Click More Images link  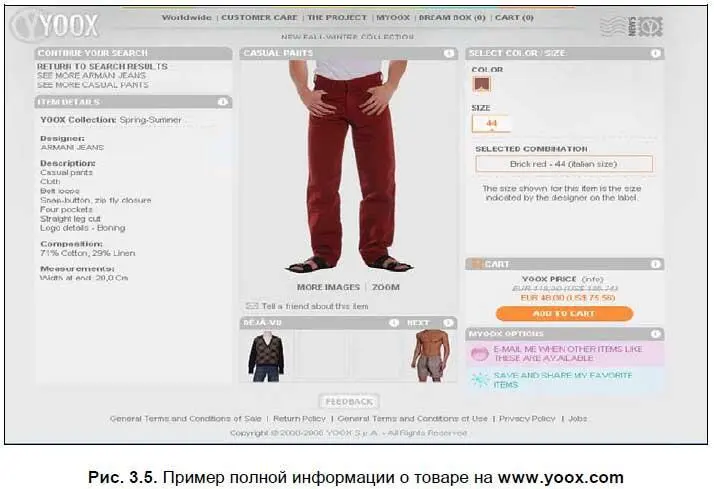(x=328, y=287)
